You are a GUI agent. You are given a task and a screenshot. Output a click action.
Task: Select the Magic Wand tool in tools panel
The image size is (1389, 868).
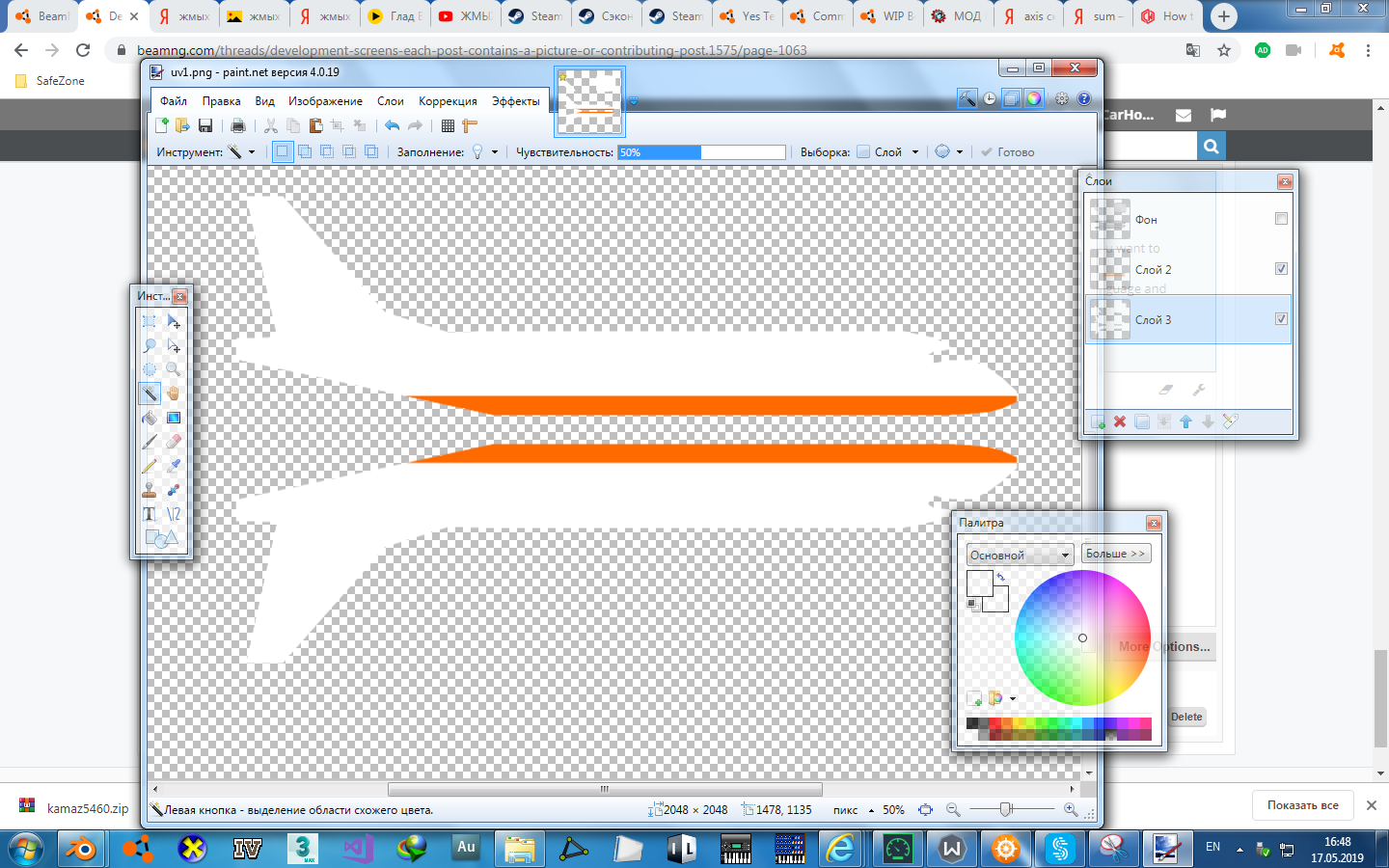(x=150, y=393)
